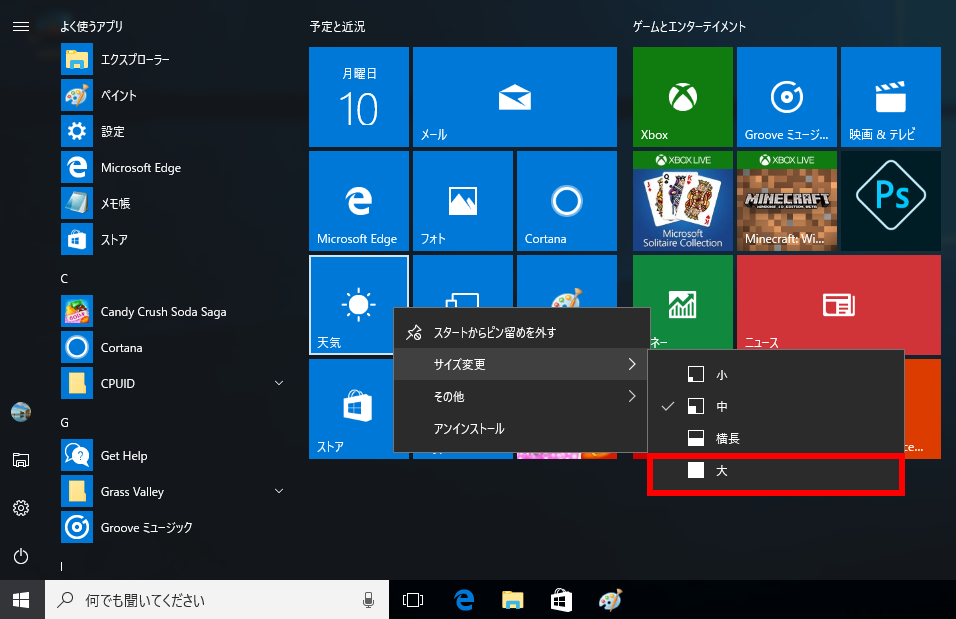Open the calendar tile showing 月曜日 10
The width and height of the screenshot is (956, 619).
click(358, 97)
